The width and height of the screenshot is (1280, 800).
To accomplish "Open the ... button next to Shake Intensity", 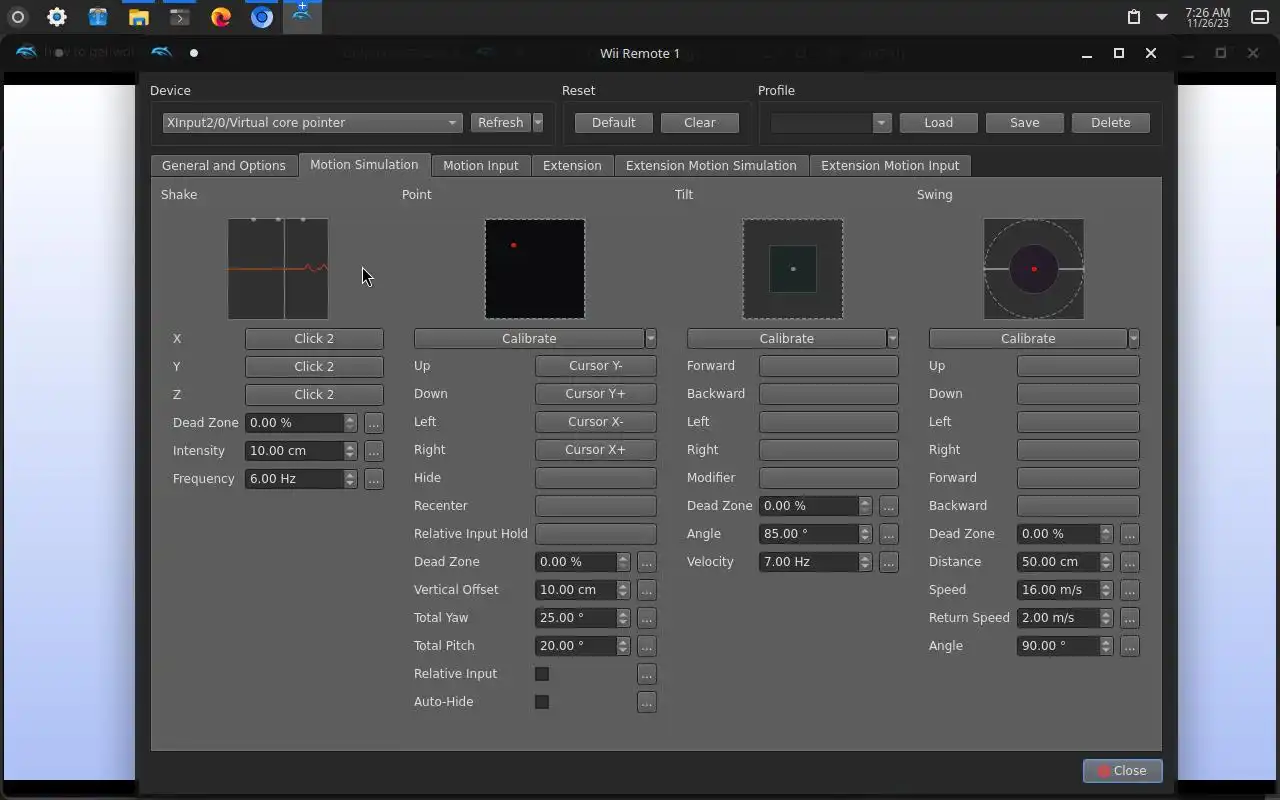I will (374, 450).
